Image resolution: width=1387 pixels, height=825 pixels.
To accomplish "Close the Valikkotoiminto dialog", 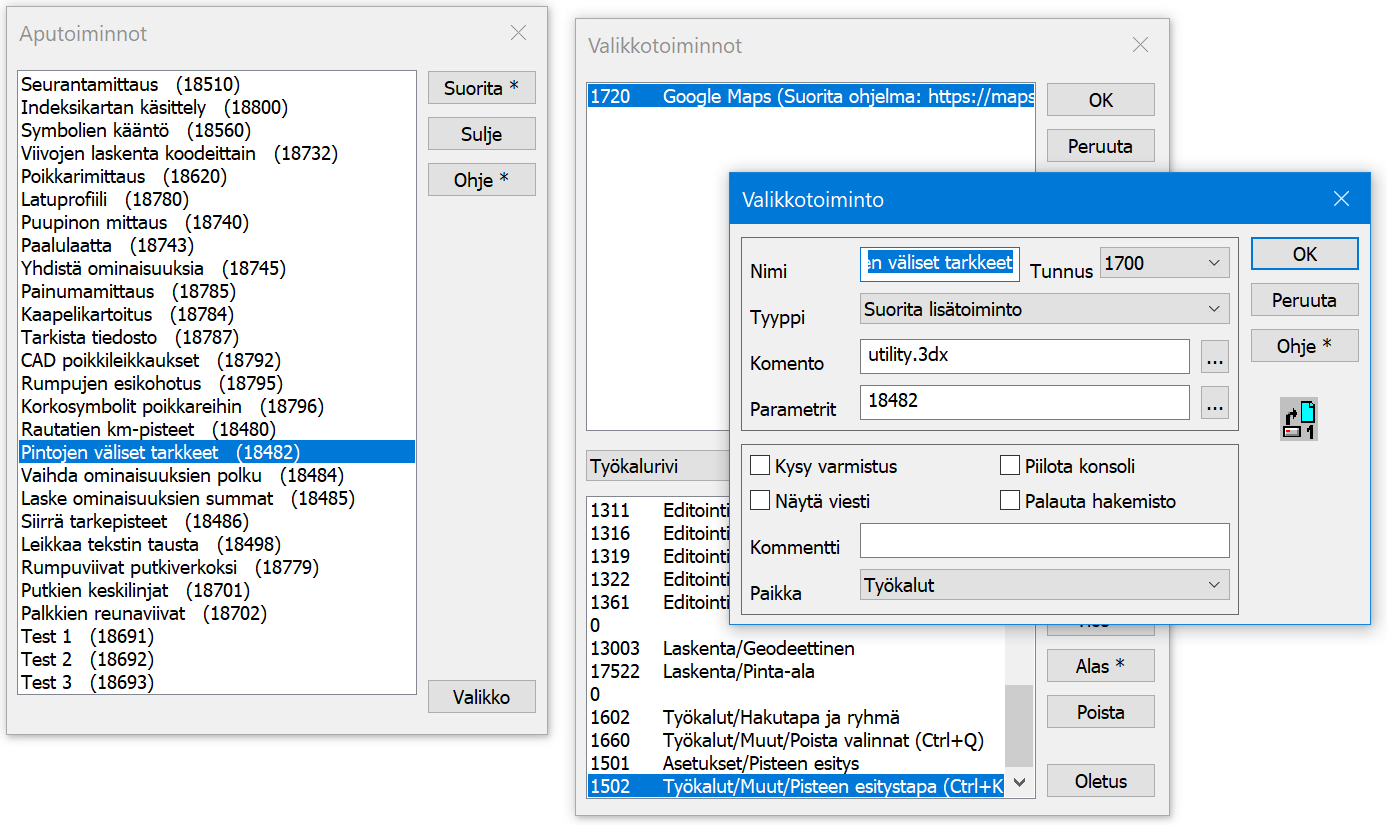I will [x=1341, y=199].
